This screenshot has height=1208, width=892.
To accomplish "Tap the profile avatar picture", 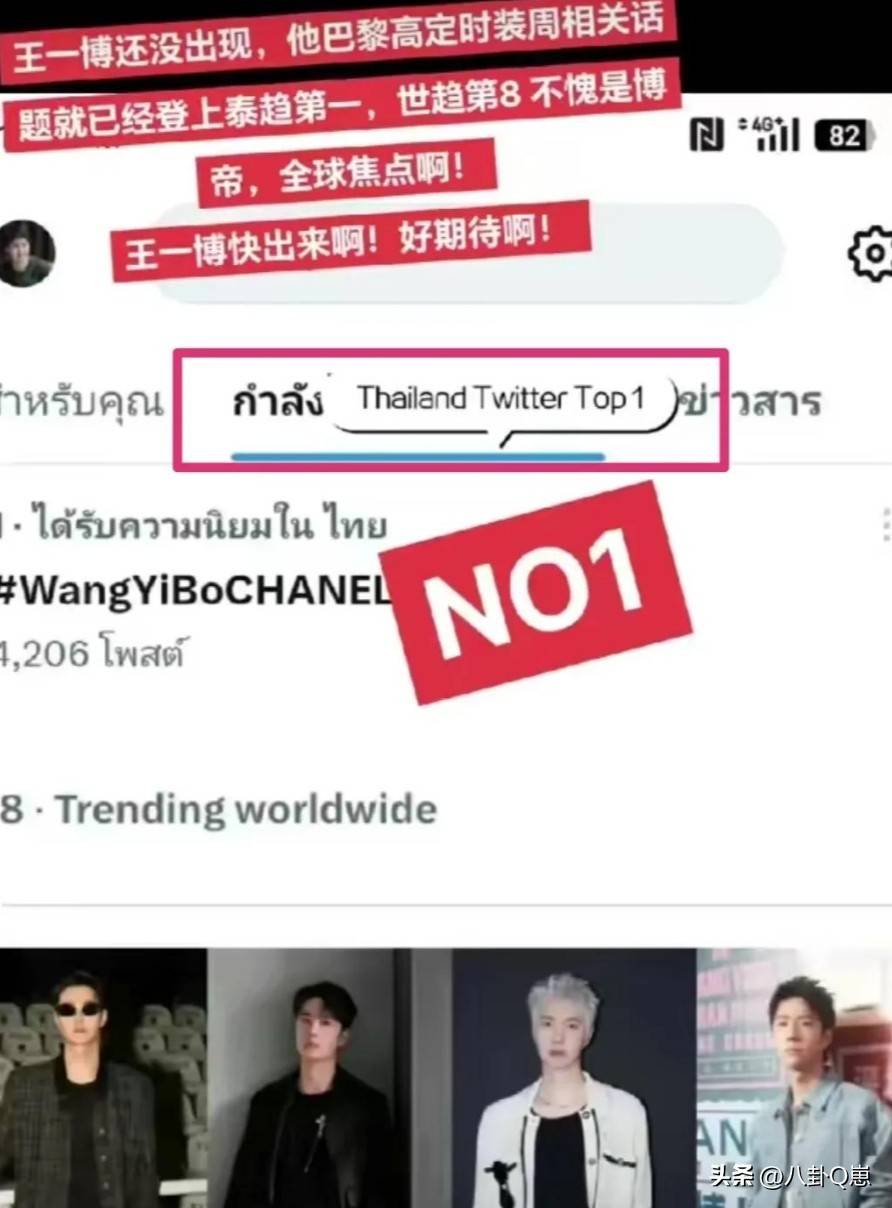I will pyautogui.click(x=25, y=253).
